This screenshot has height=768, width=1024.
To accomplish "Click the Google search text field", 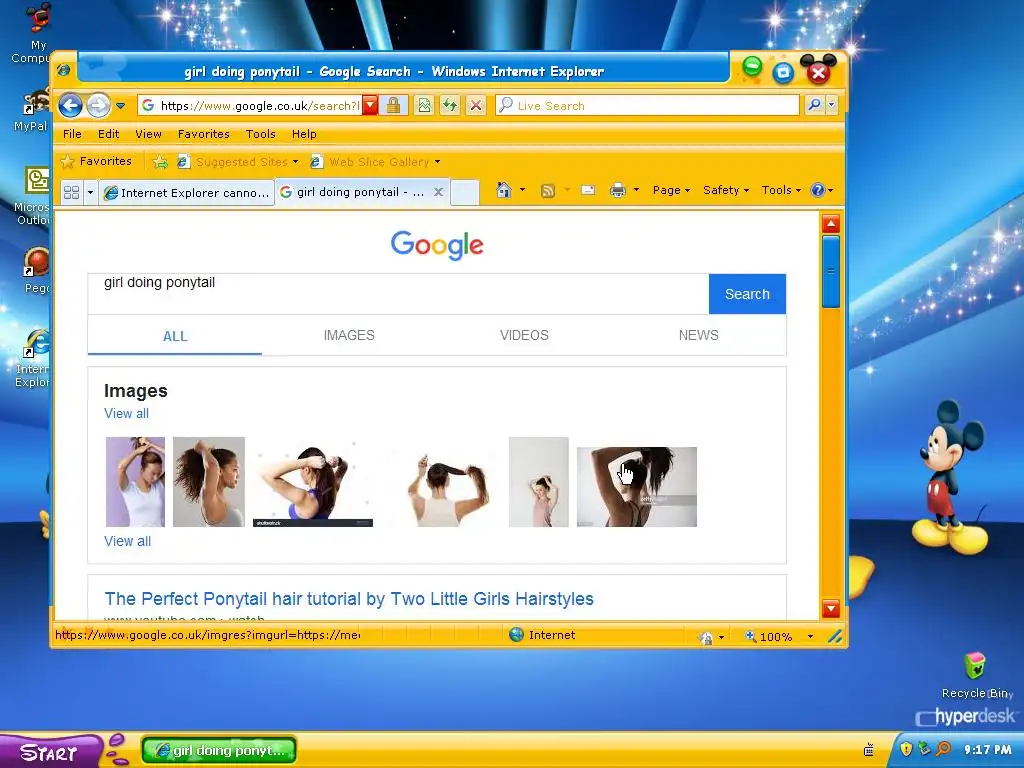I will [398, 294].
